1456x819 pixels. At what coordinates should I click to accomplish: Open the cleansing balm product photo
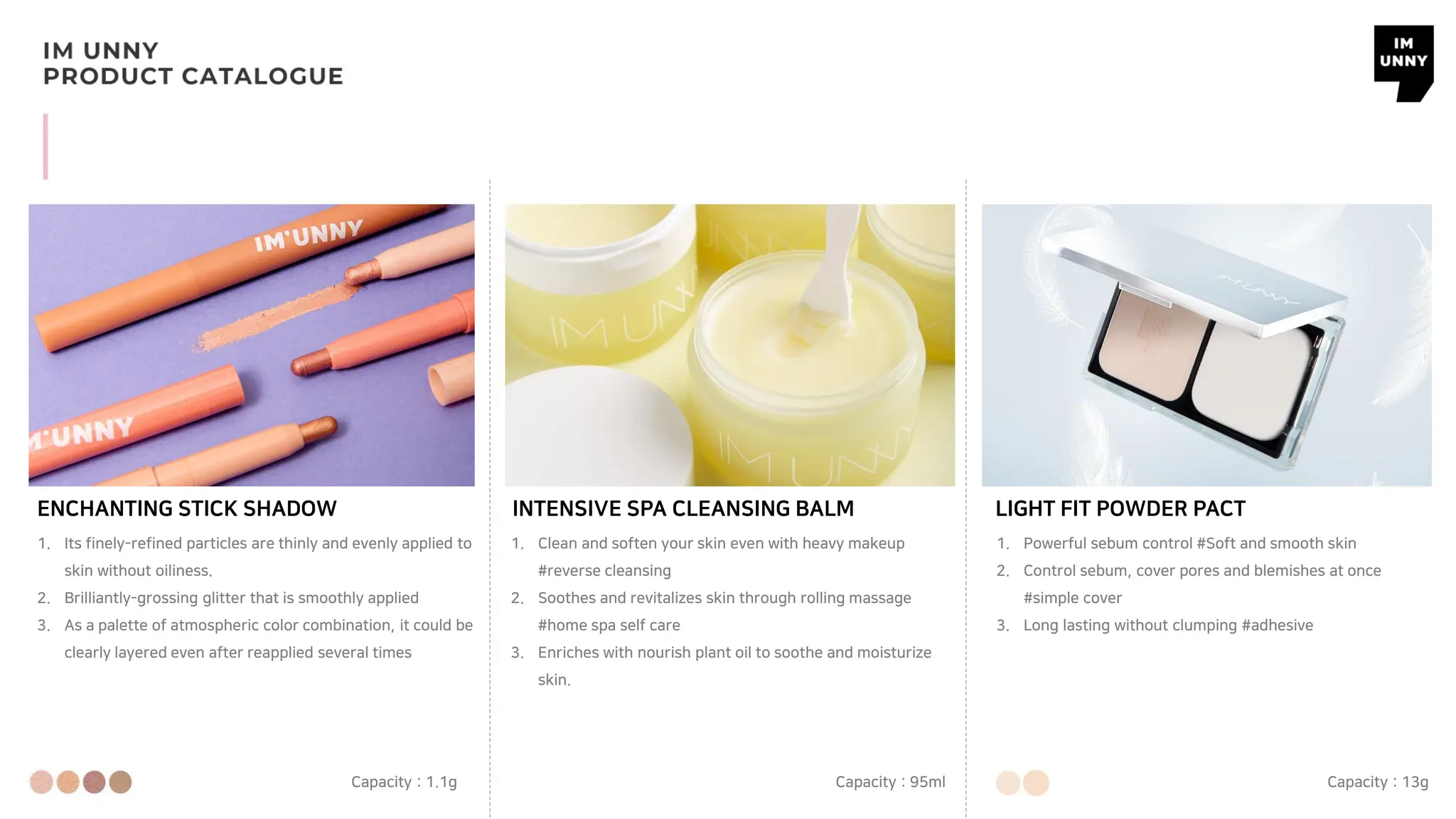(729, 345)
